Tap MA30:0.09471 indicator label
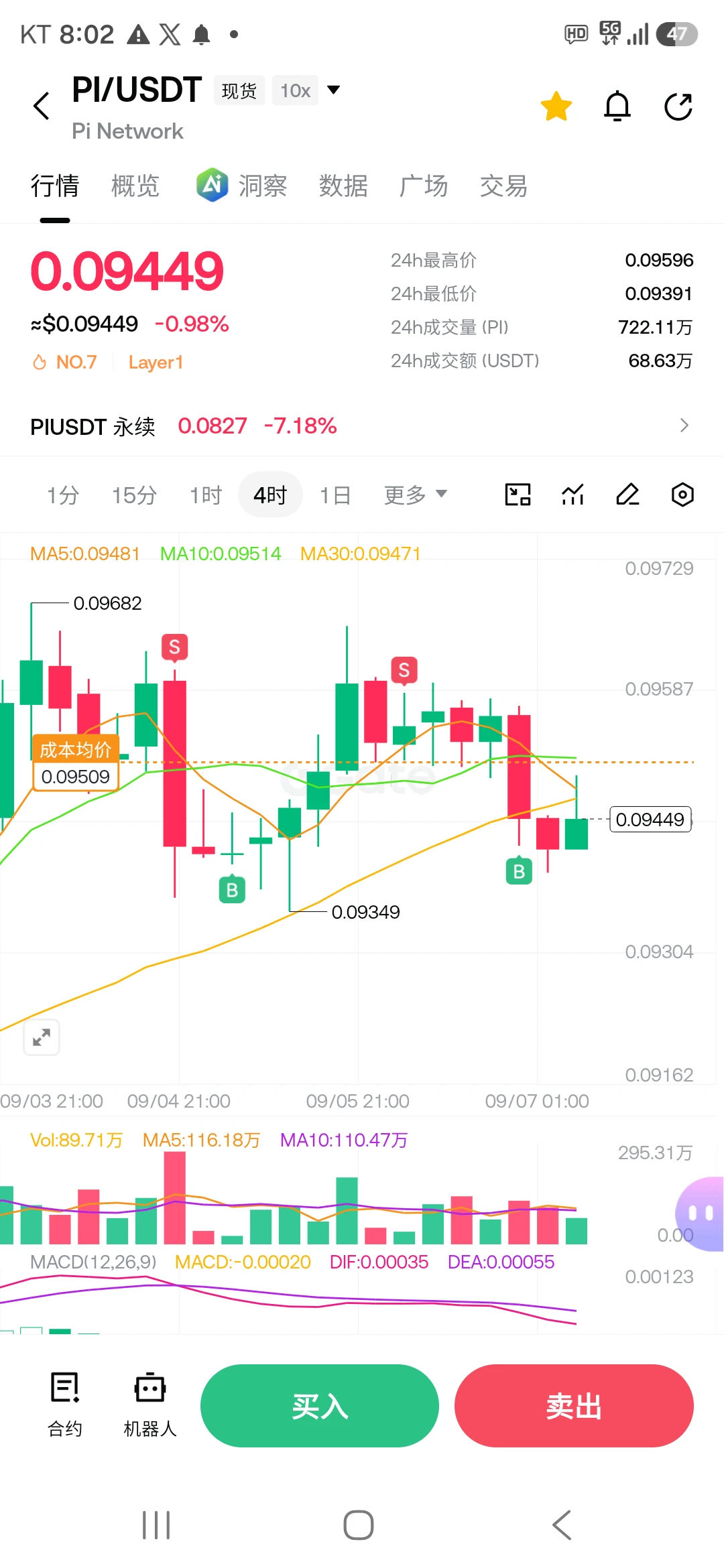This screenshot has height=1568, width=724. pyautogui.click(x=361, y=553)
